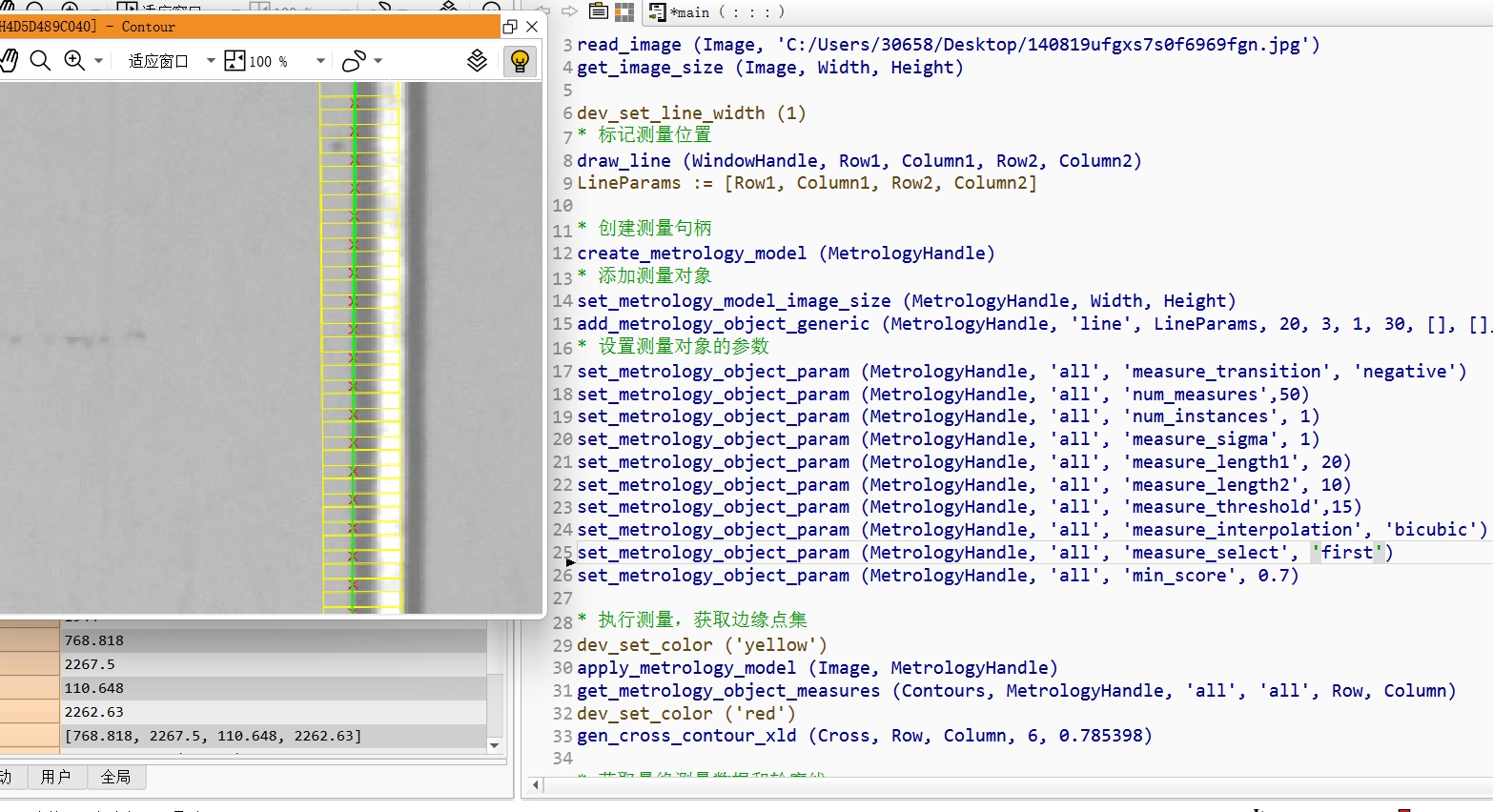Click the scrollbar down arrow in variables panel
The height and width of the screenshot is (812, 1493).
click(493, 744)
